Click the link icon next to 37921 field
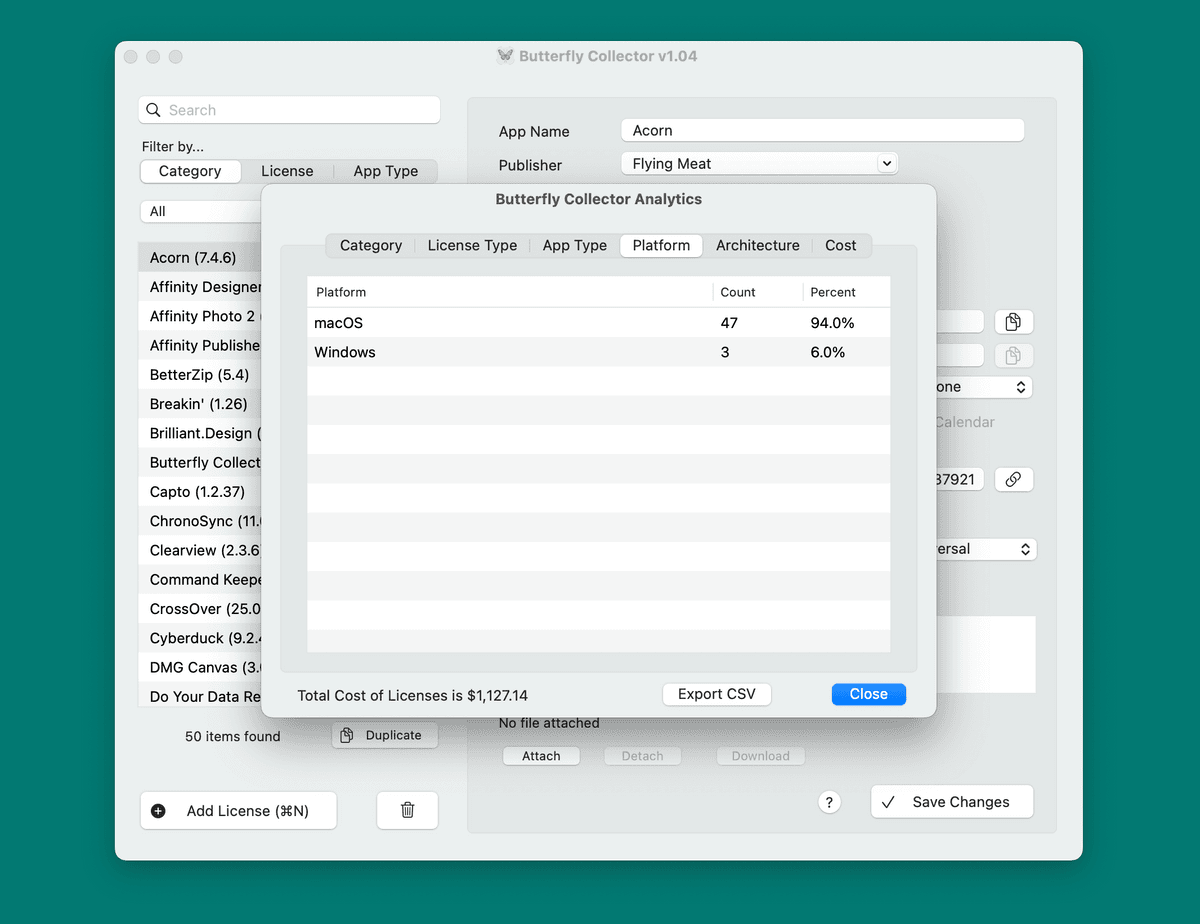This screenshot has height=924, width=1200. [1013, 480]
